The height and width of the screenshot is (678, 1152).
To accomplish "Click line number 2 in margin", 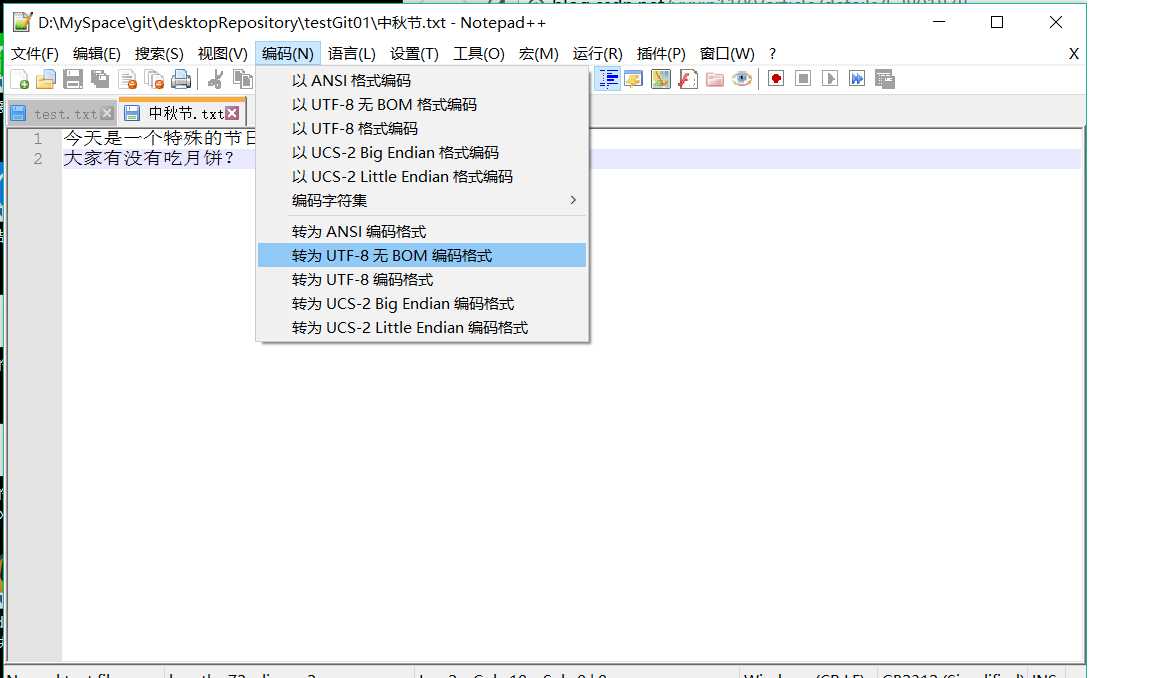I will coord(37,159).
